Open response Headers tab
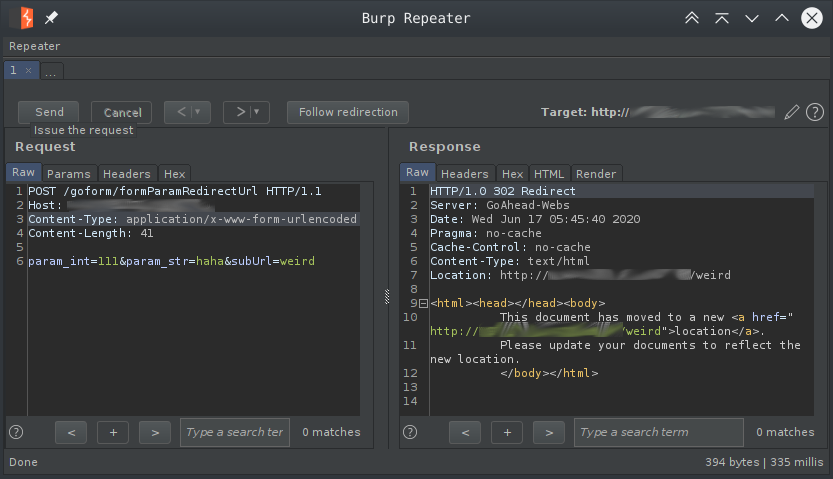Image resolution: width=833 pixels, height=479 pixels. click(465, 174)
